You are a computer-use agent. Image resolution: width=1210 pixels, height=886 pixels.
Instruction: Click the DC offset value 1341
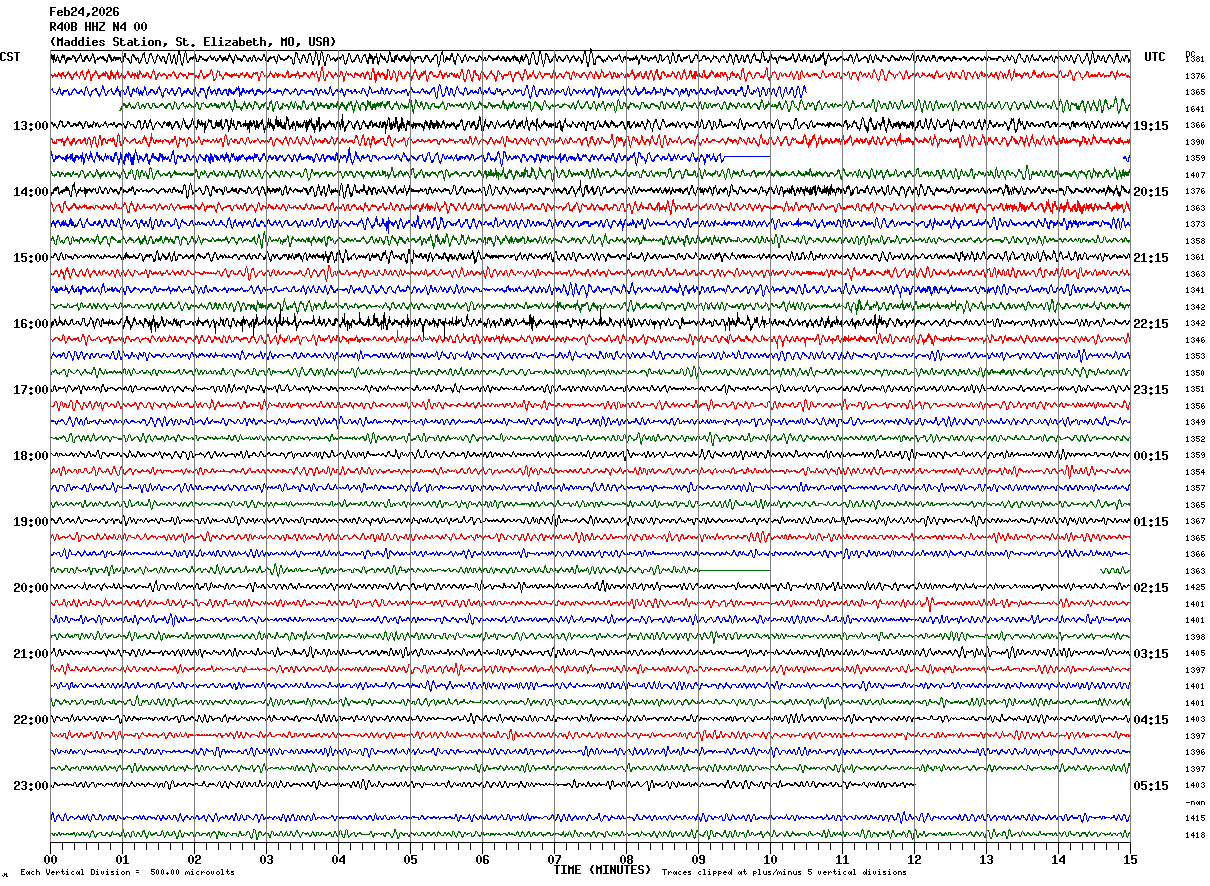[1194, 291]
